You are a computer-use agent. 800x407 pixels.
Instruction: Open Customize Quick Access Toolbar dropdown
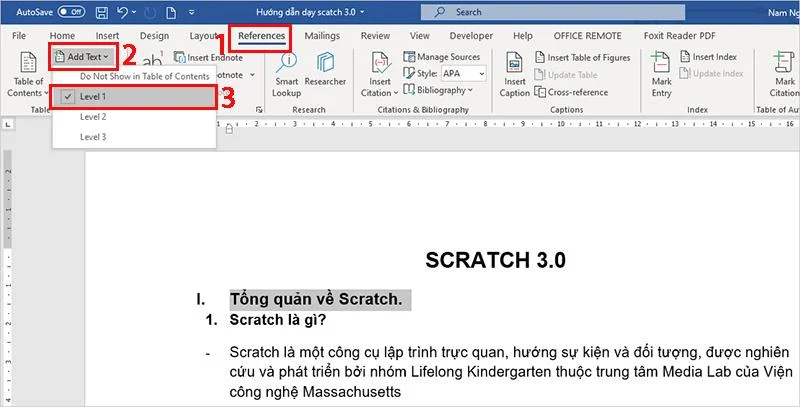(x=191, y=12)
